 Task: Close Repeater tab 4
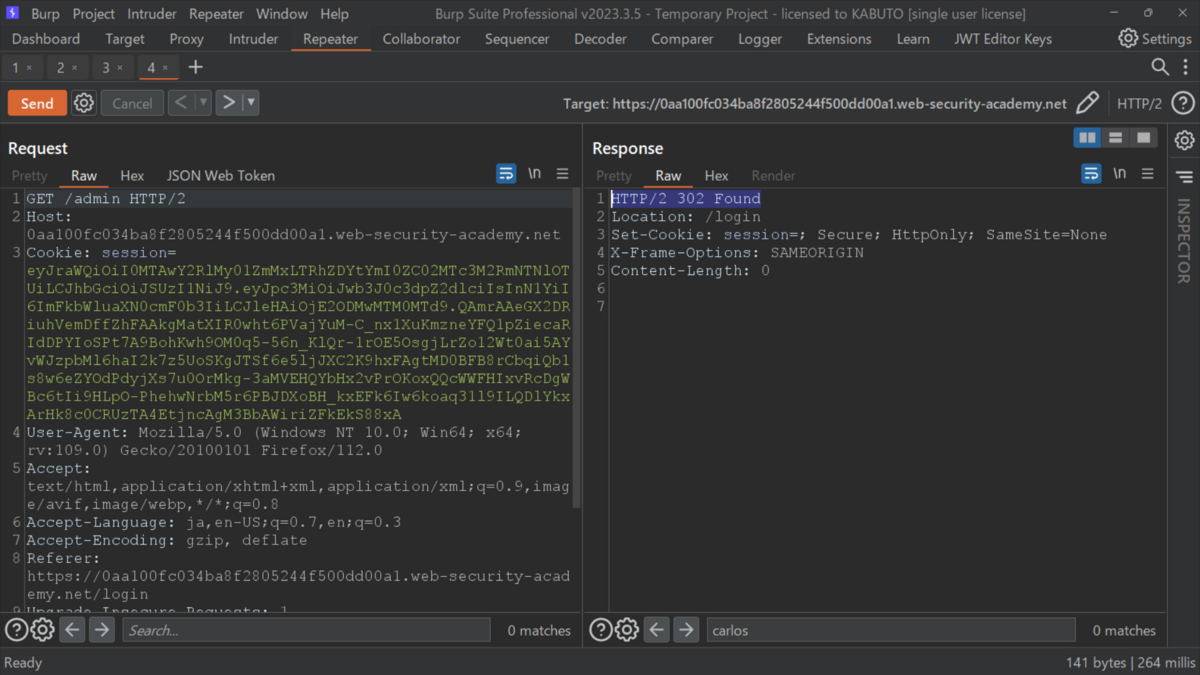coord(165,68)
